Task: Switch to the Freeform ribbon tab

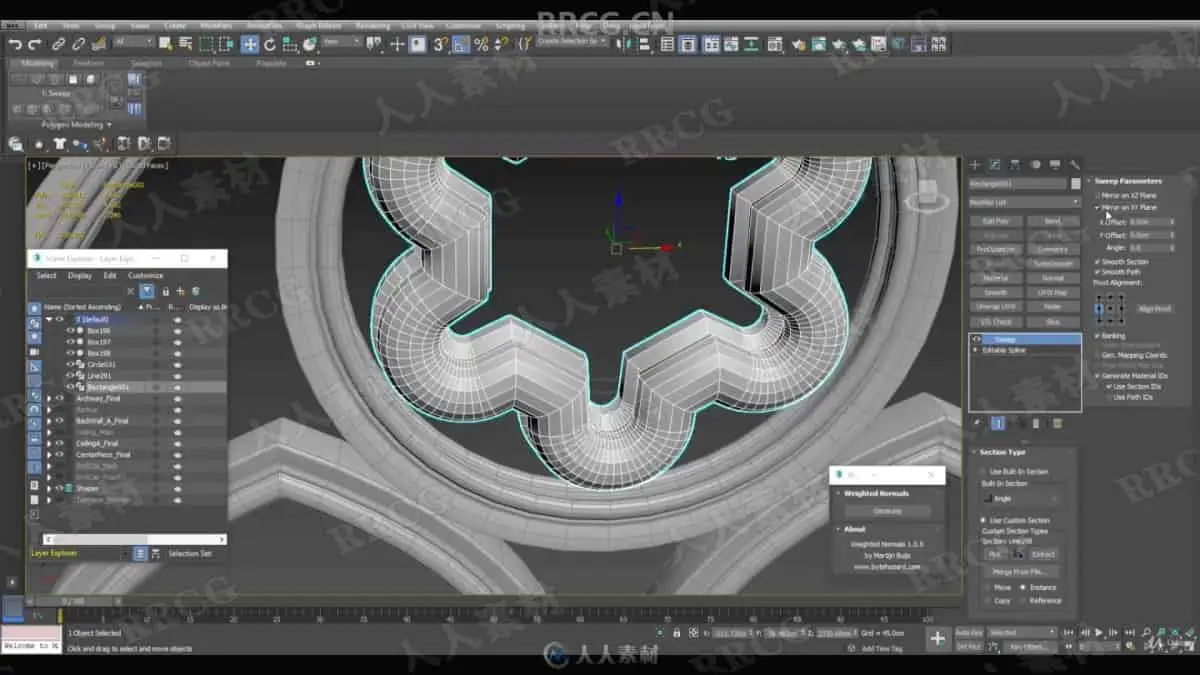Action: (88, 64)
